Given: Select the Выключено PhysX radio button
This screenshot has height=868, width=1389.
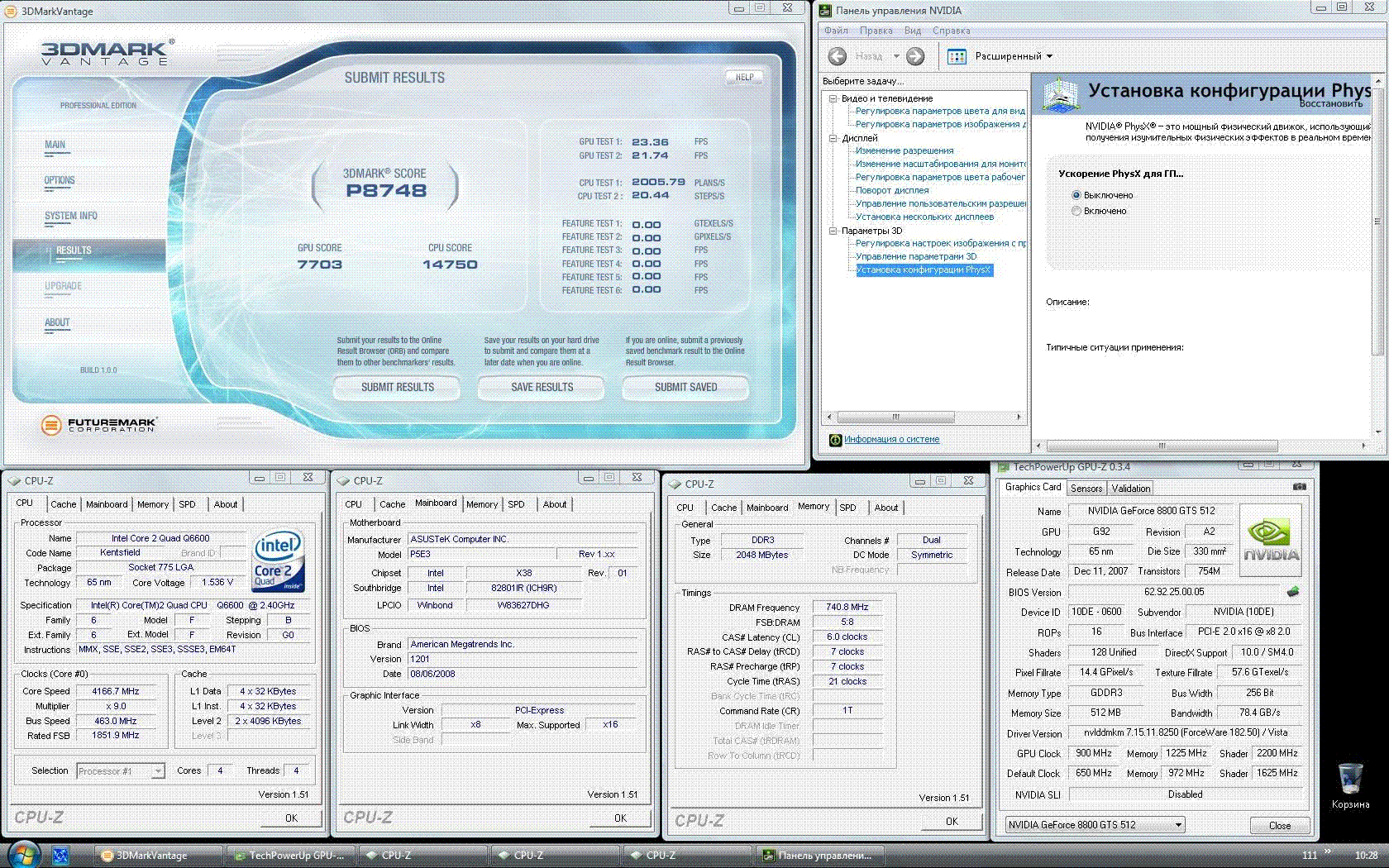Looking at the screenshot, I should [1076, 195].
